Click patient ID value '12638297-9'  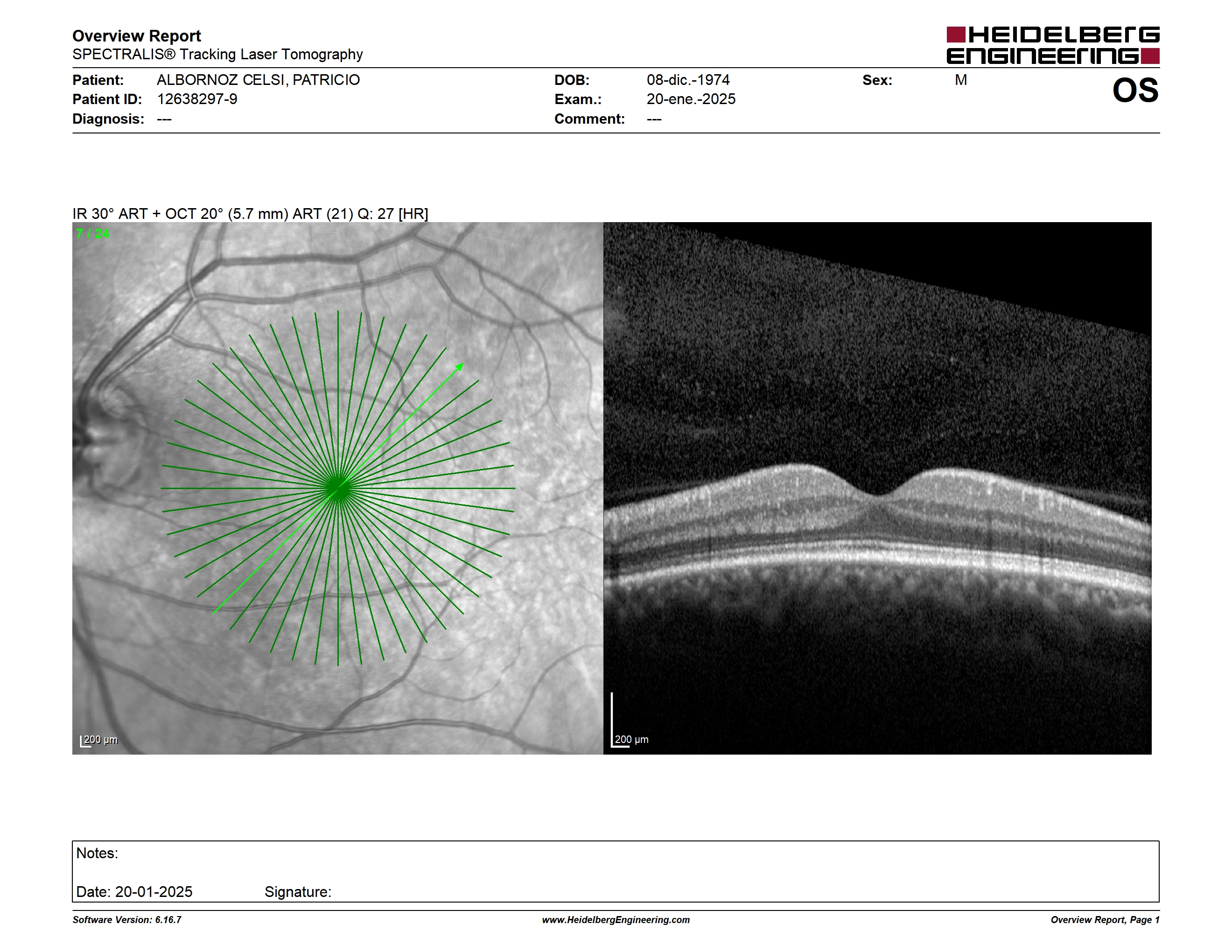(x=197, y=99)
